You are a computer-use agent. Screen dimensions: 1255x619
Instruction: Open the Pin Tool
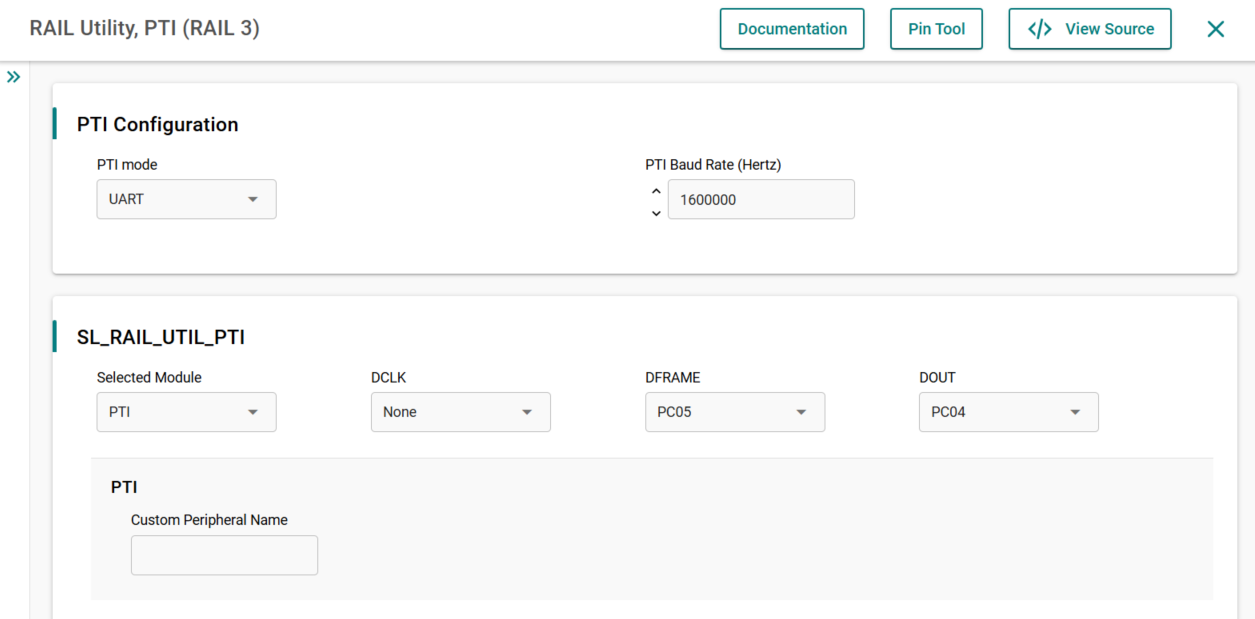936,29
